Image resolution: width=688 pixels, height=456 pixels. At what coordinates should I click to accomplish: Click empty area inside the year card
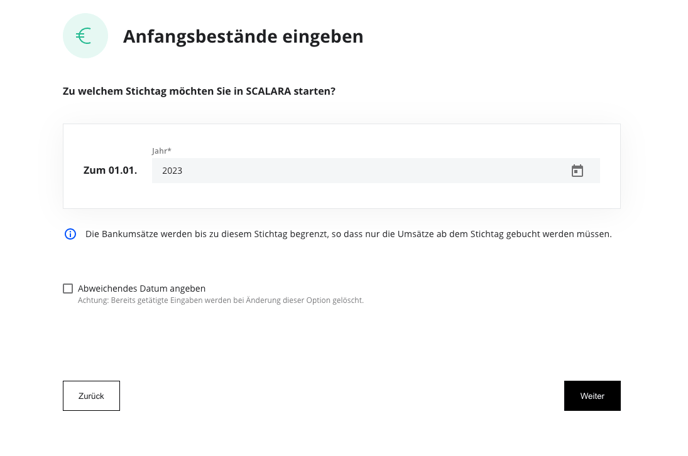[341, 196]
